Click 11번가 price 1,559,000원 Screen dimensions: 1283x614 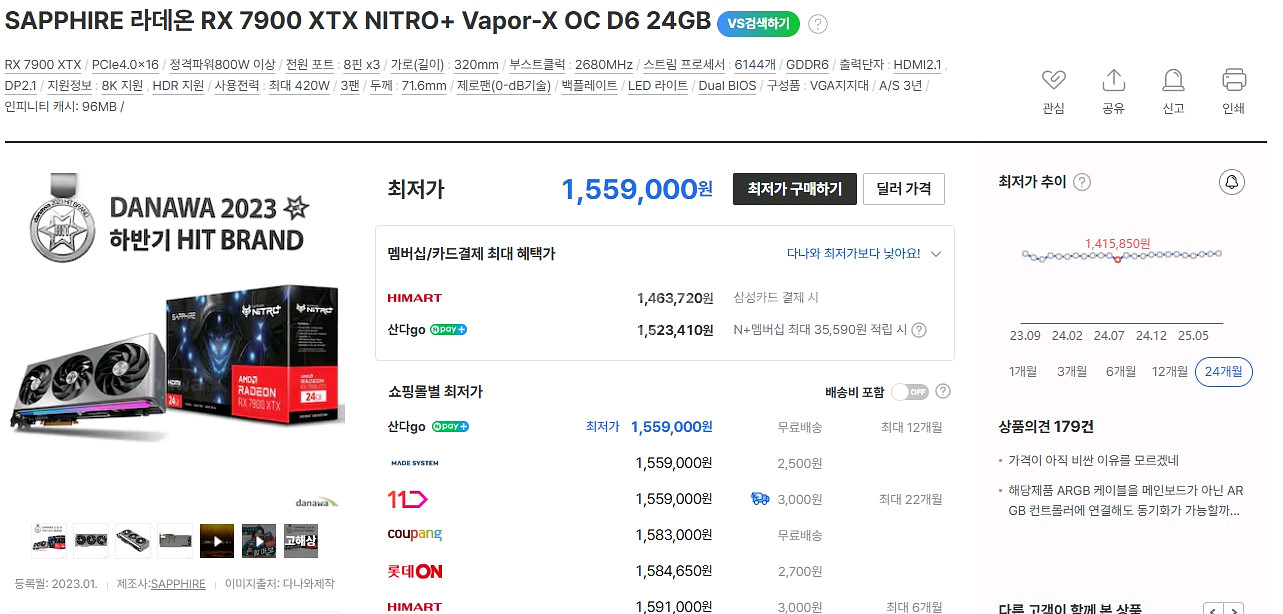[674, 498]
